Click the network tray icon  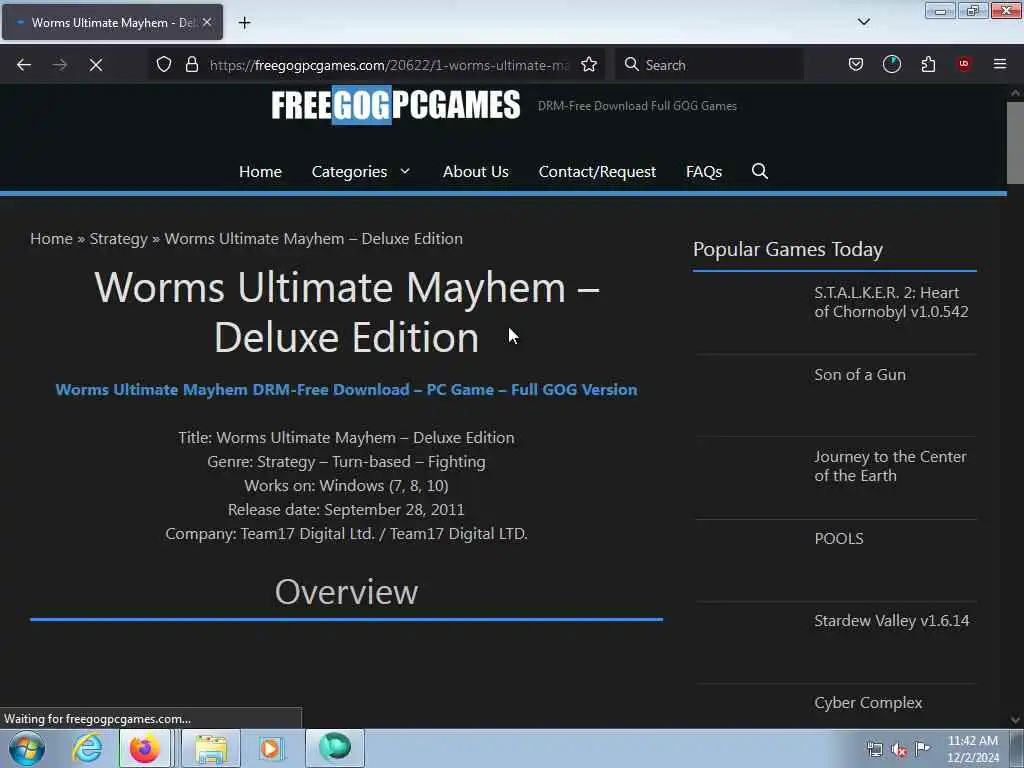[874, 750]
